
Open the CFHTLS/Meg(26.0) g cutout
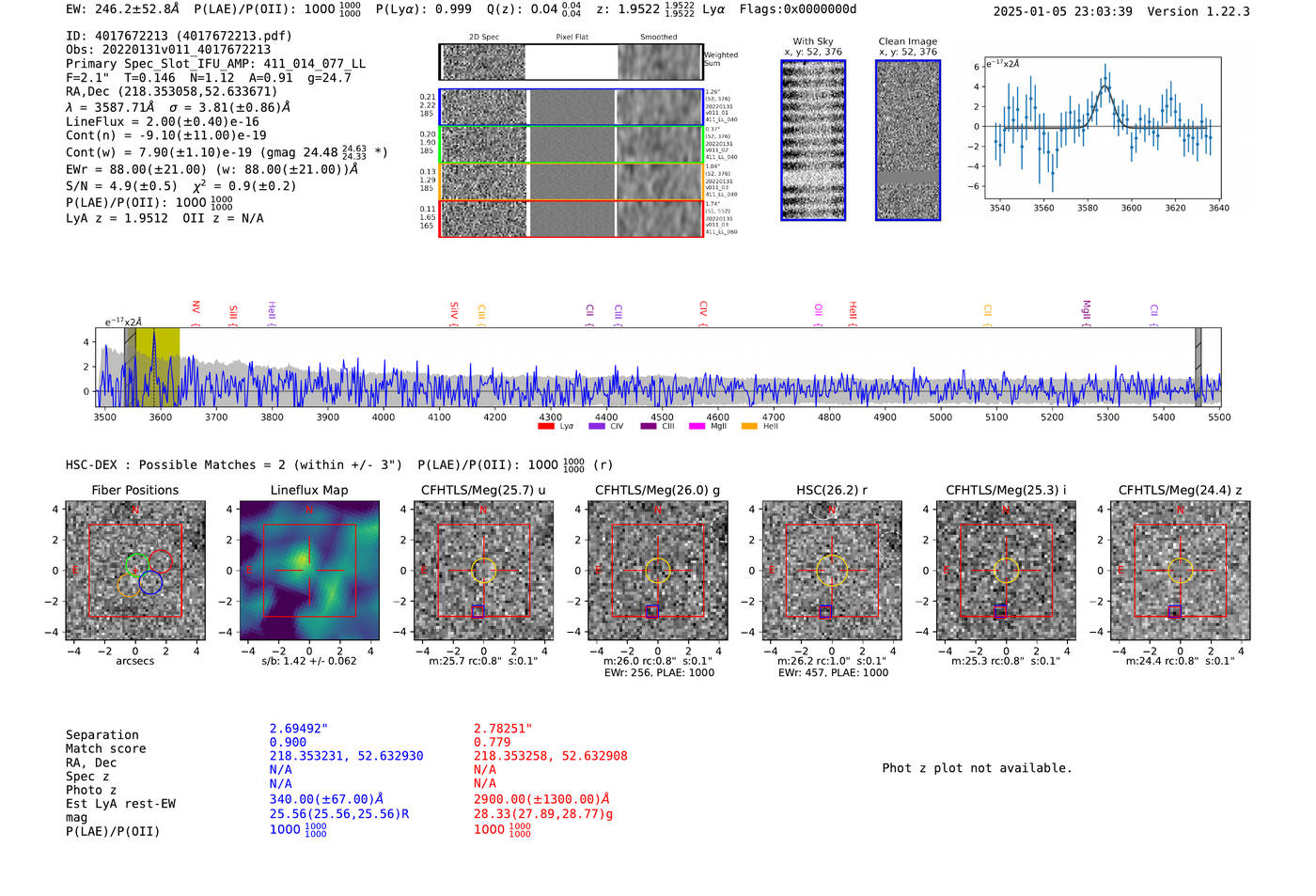(x=657, y=571)
